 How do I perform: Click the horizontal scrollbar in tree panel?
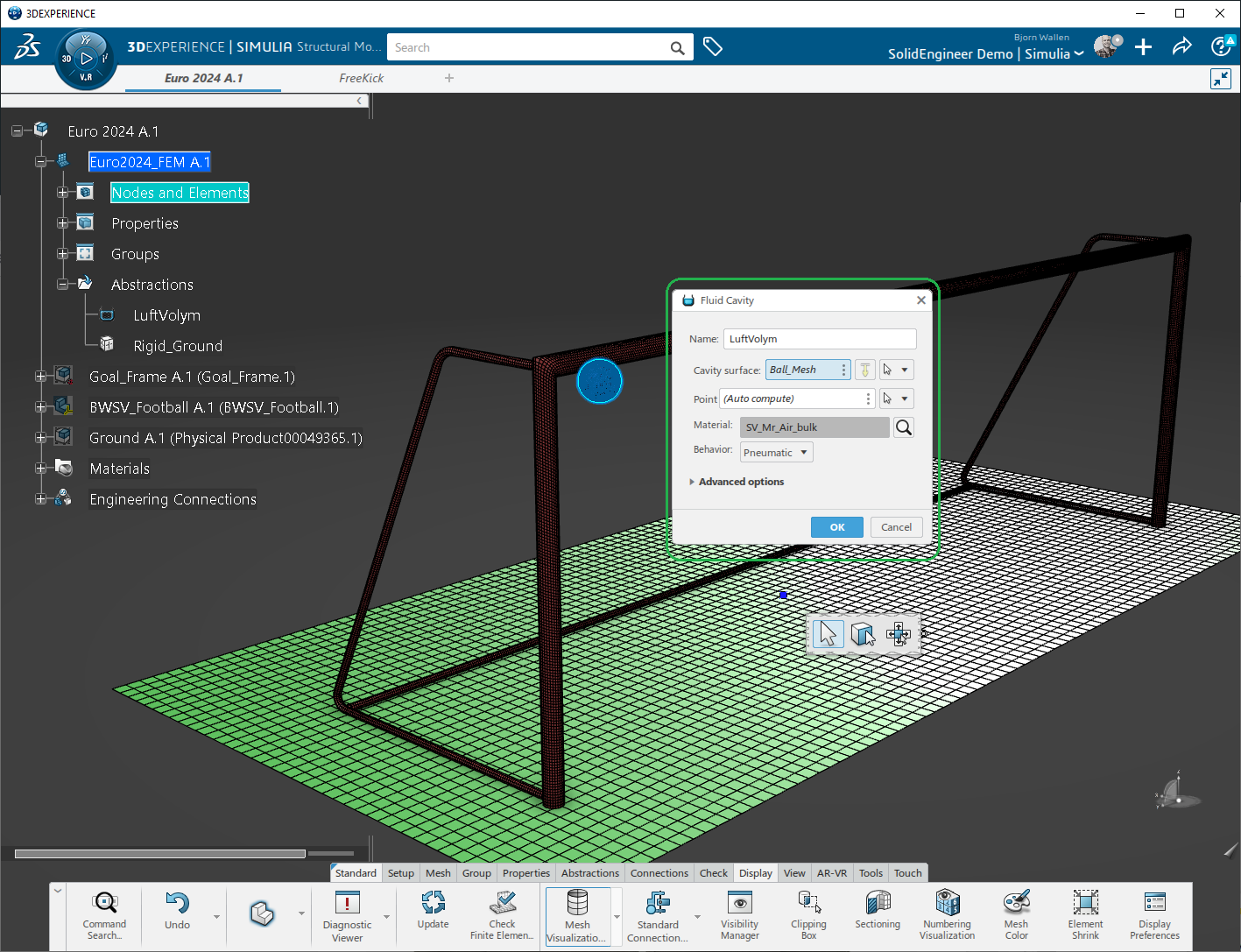point(160,853)
